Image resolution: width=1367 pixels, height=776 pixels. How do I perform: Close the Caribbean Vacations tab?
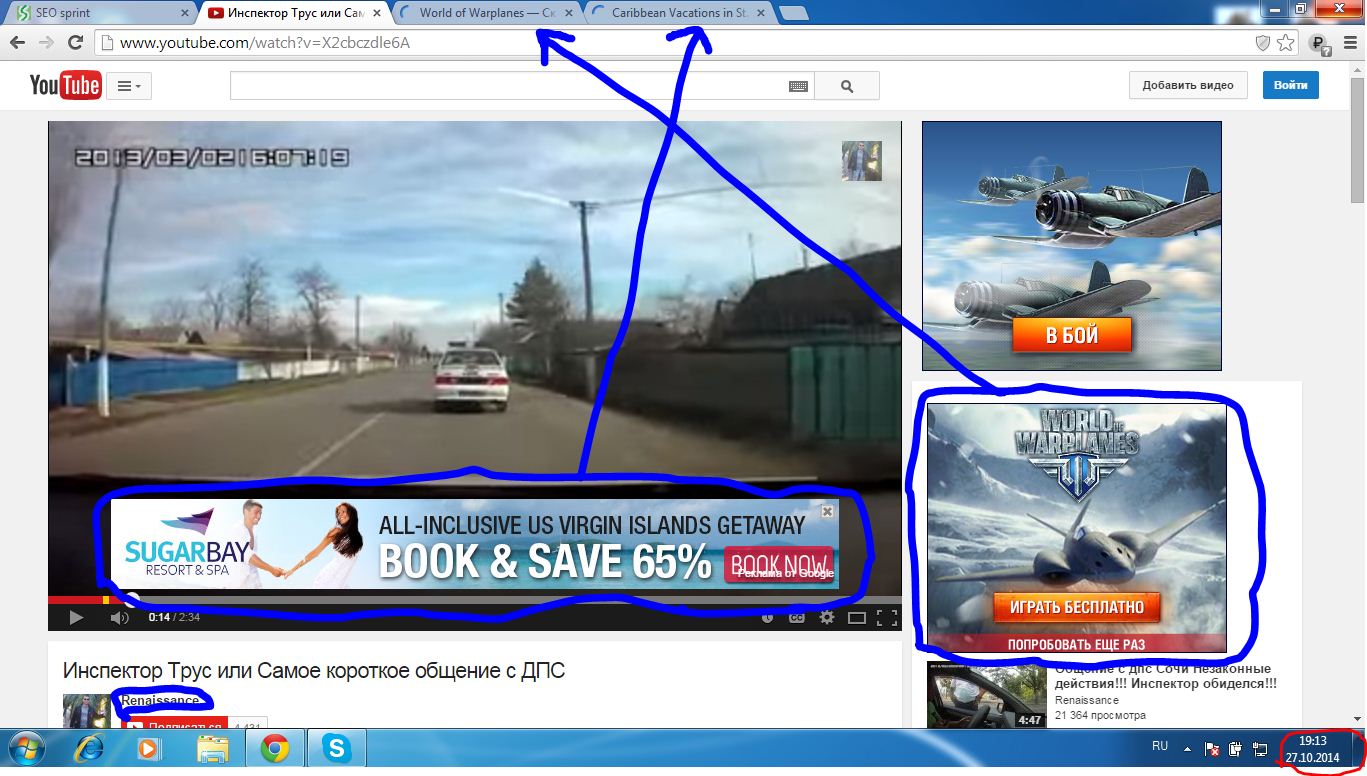tap(762, 13)
